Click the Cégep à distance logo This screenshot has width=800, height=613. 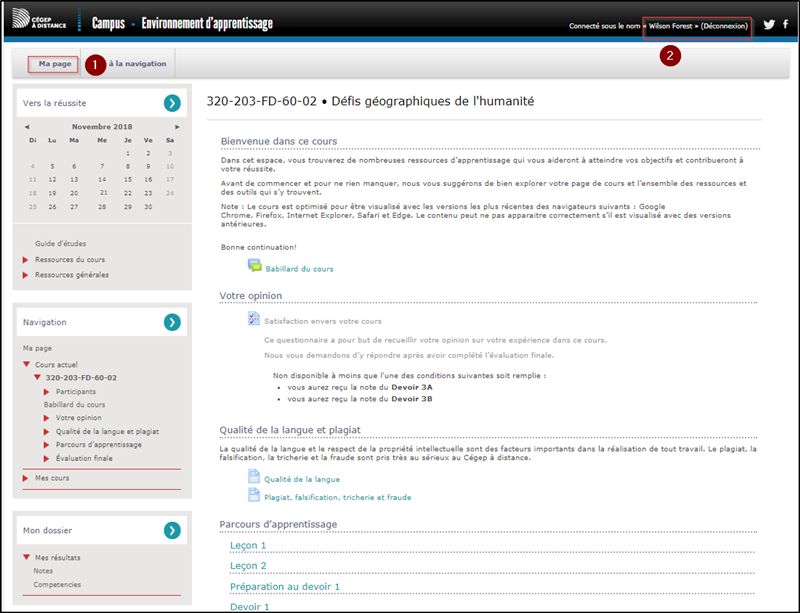tap(42, 23)
